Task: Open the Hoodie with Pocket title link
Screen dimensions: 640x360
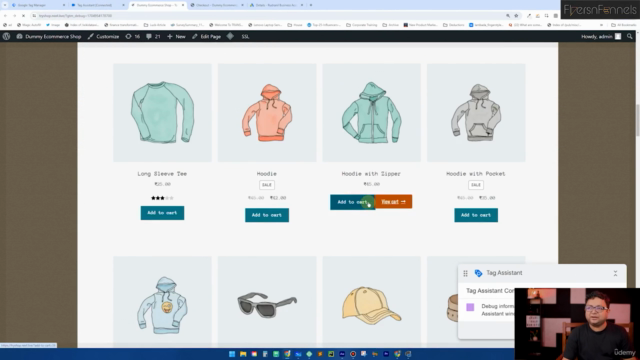Action: [476, 173]
